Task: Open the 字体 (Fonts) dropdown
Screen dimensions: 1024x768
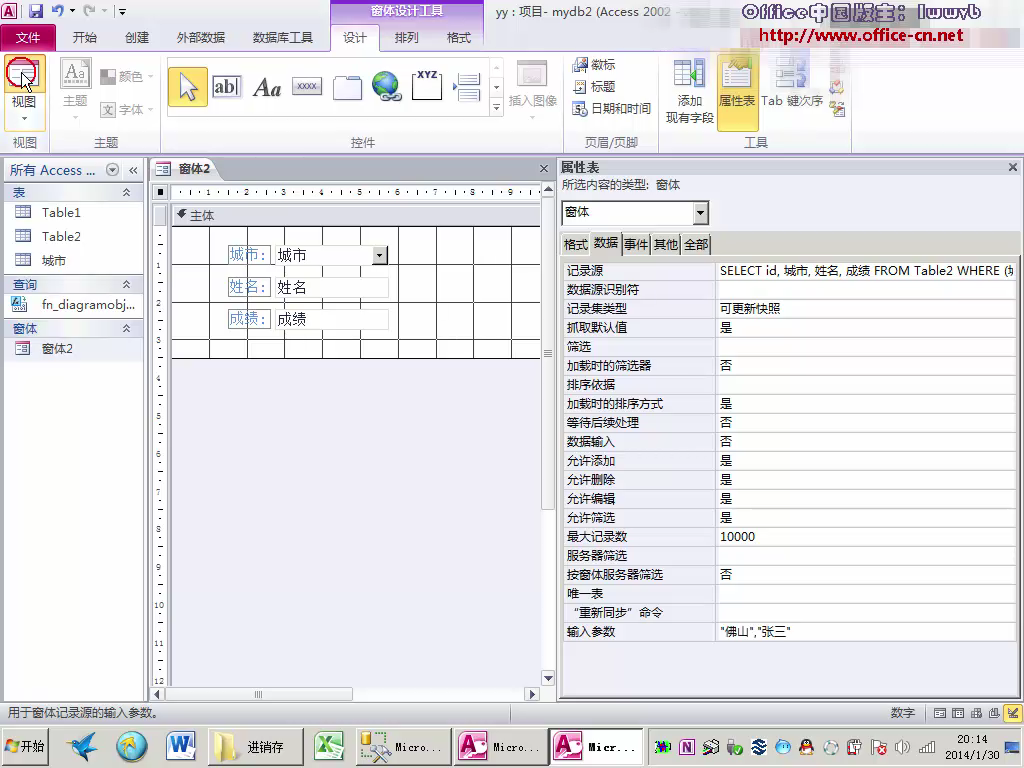Action: click(x=127, y=109)
